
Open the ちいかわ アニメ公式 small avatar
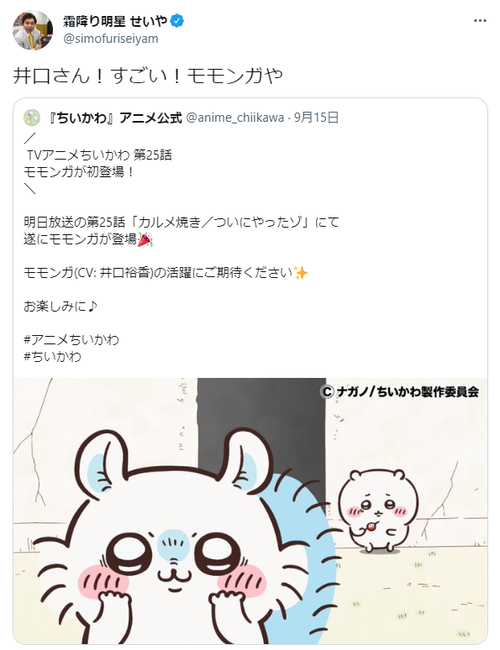[32, 118]
